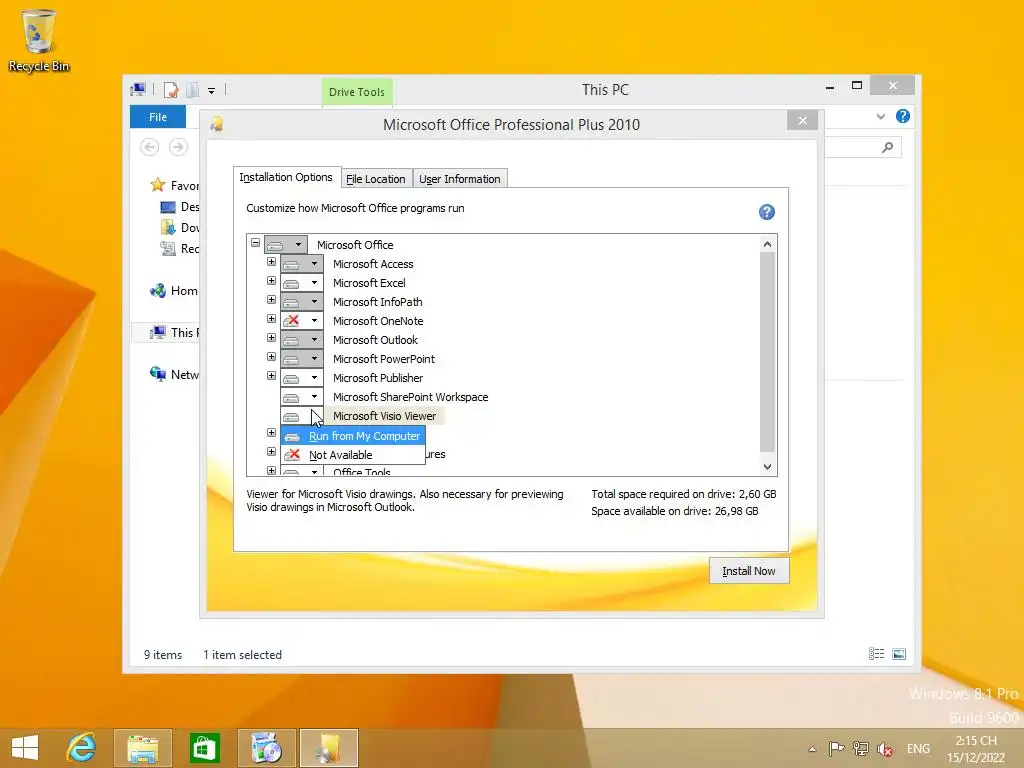The image size is (1024, 768).
Task: Select the Microsoft OneNote label
Action: tap(378, 321)
